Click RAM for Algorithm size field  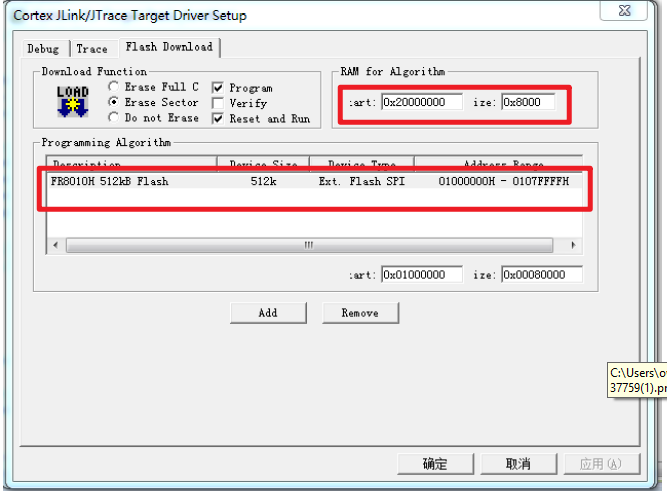[528, 102]
